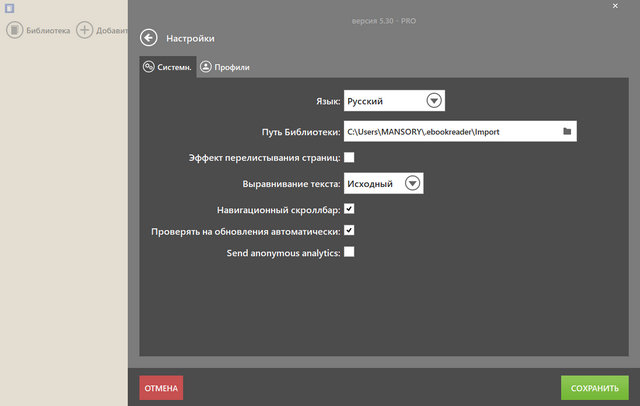
Task: Click the Путь Библиотеки path text field
Action: coord(450,131)
